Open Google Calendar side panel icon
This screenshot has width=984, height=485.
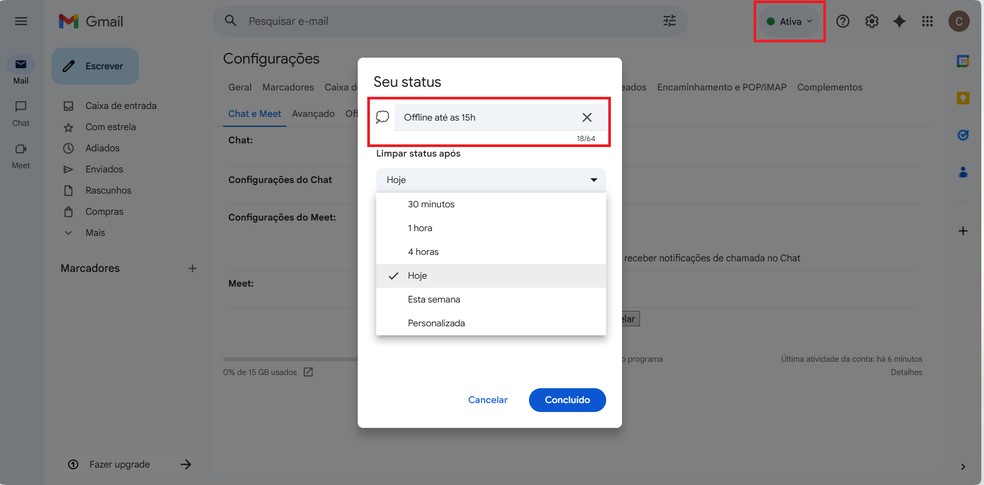coord(963,61)
